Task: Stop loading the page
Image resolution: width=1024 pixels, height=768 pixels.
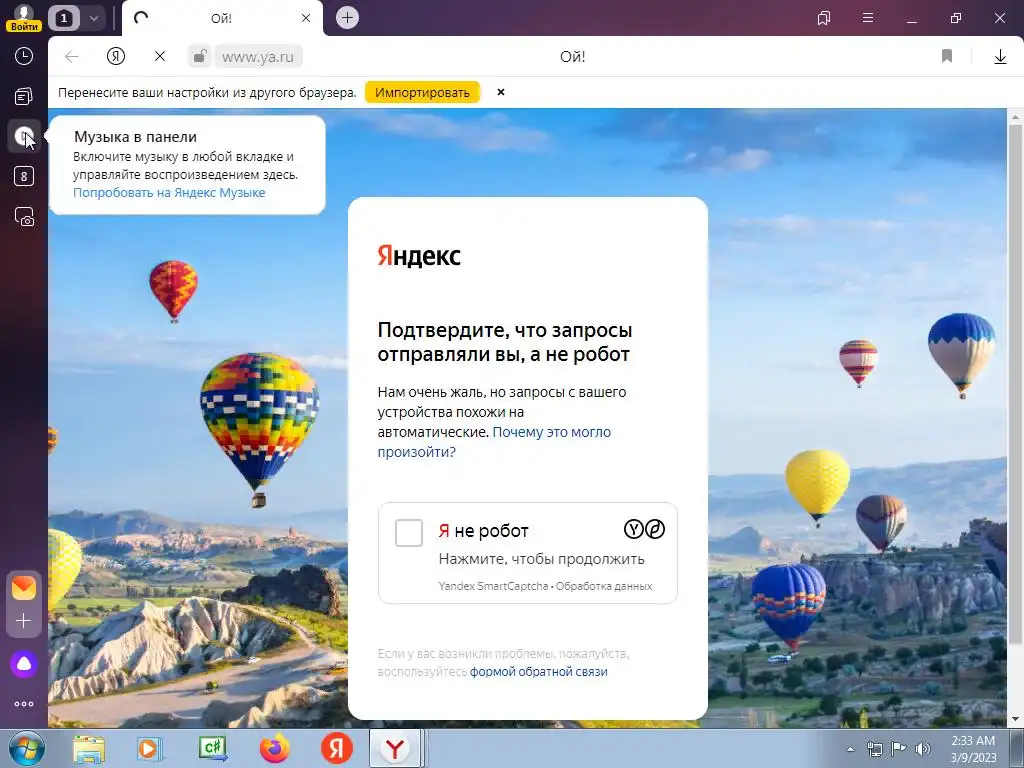Action: click(x=160, y=57)
